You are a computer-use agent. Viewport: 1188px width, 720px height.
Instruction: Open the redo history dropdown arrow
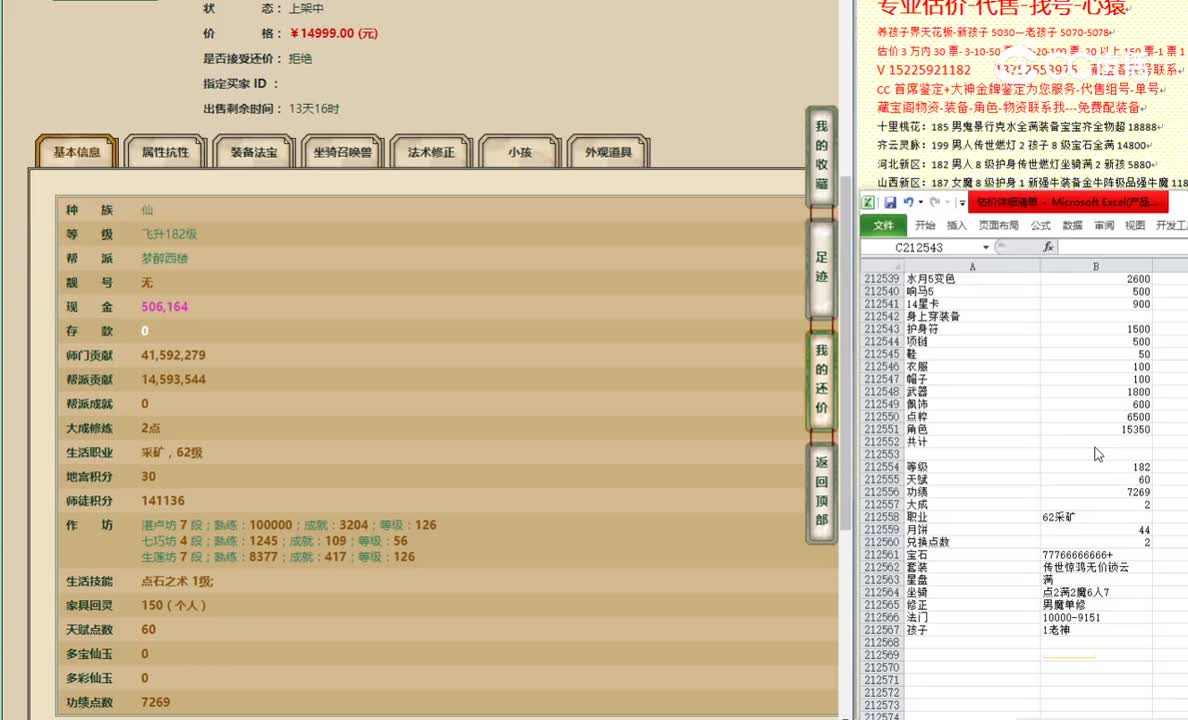click(x=947, y=202)
